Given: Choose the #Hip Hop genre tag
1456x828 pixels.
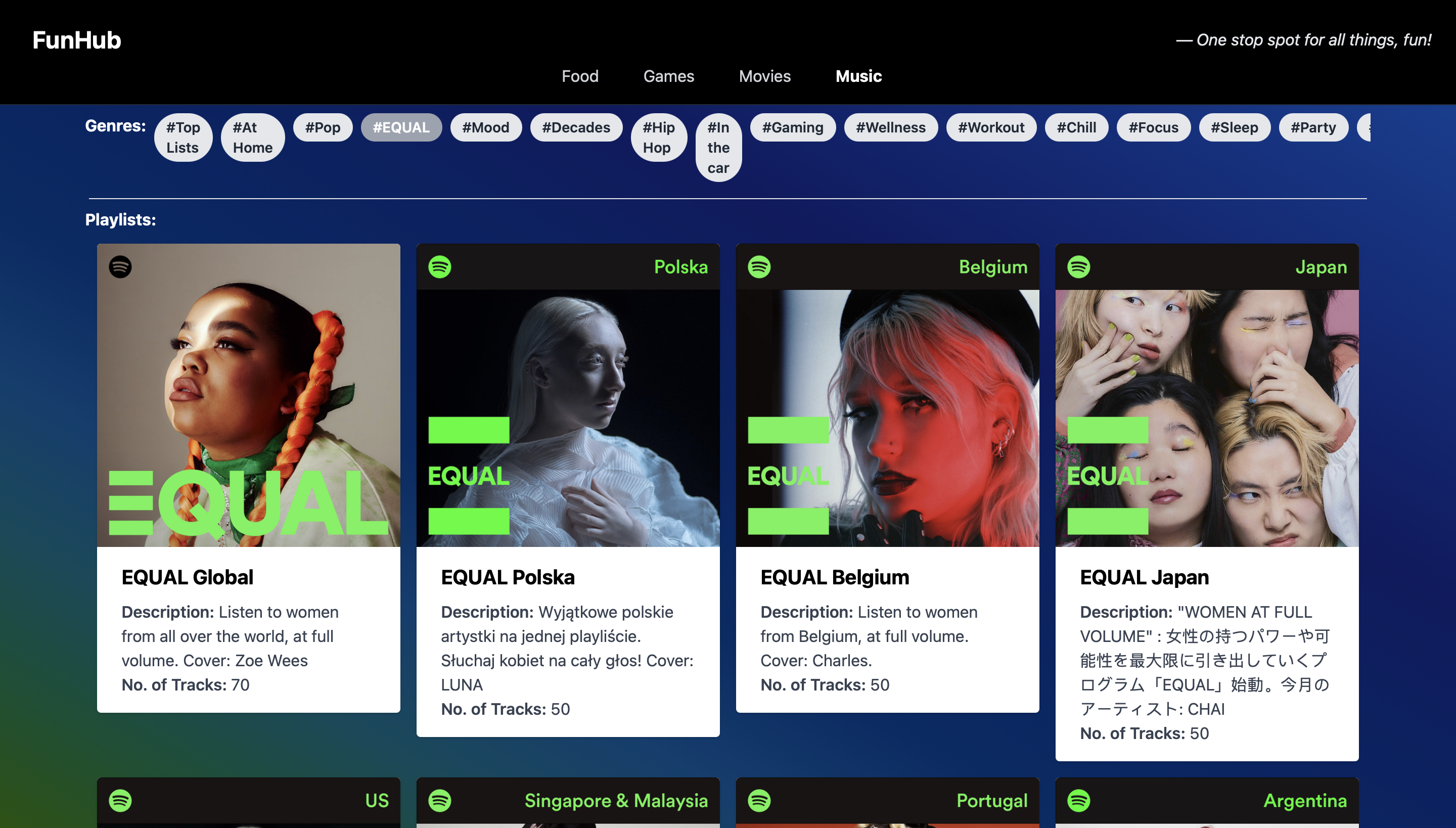Looking at the screenshot, I should [x=658, y=137].
